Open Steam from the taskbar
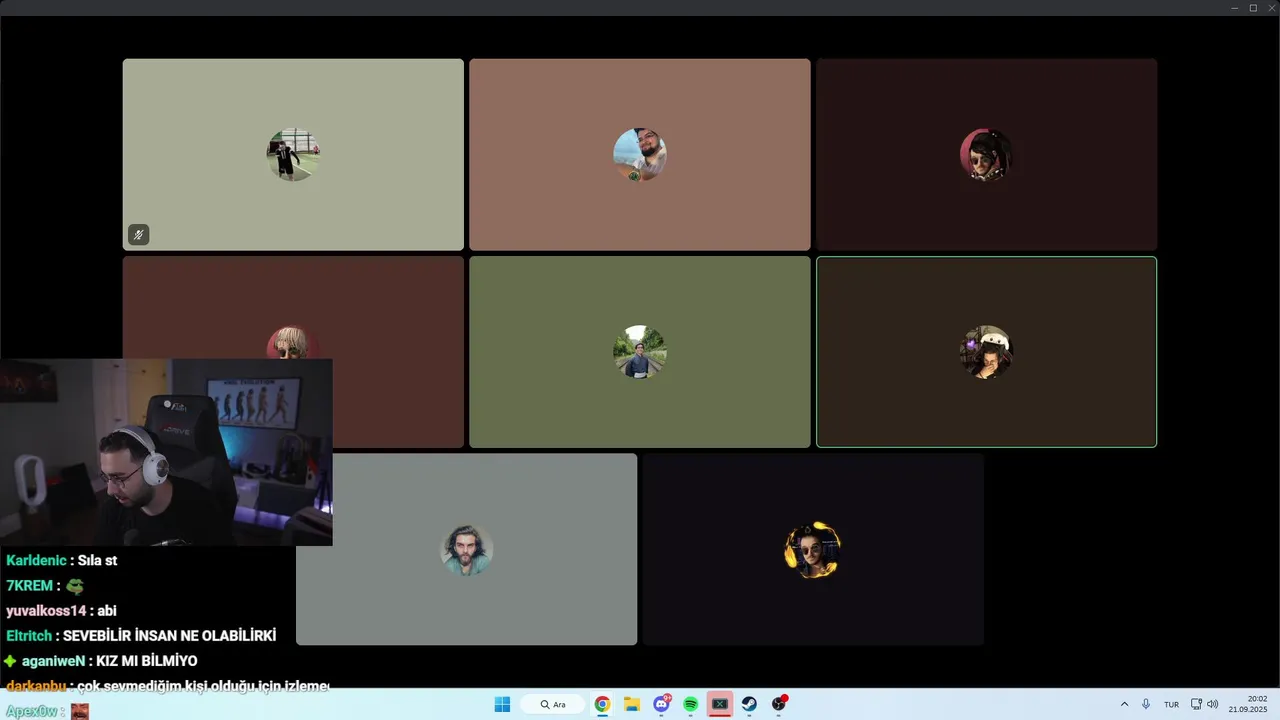1280x720 pixels. coord(749,704)
